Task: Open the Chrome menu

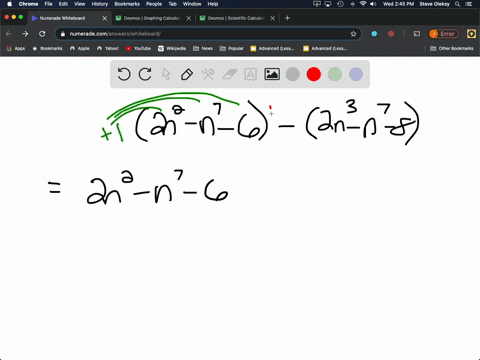Action: tap(28, 4)
